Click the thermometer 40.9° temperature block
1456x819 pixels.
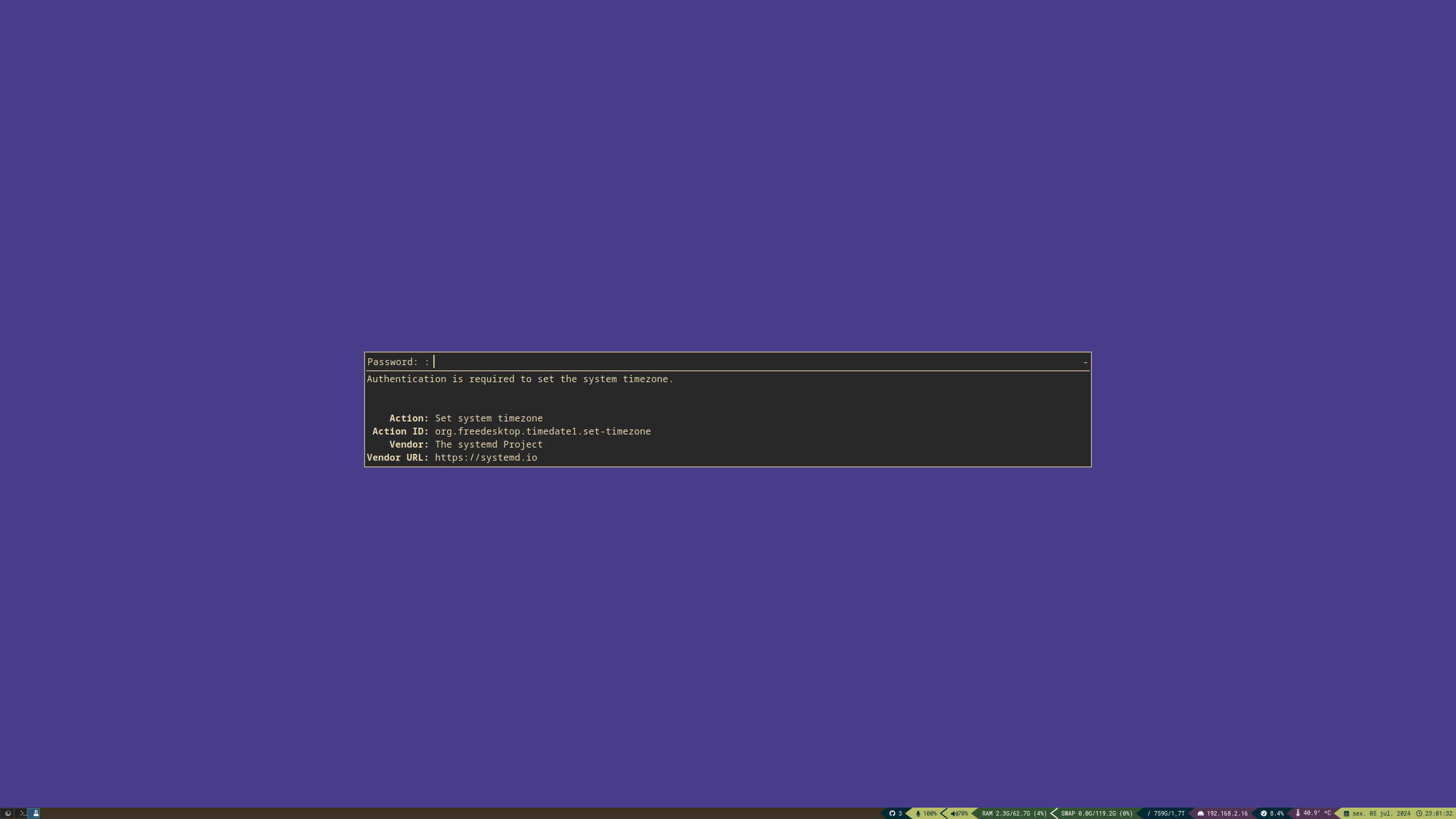(1313, 813)
